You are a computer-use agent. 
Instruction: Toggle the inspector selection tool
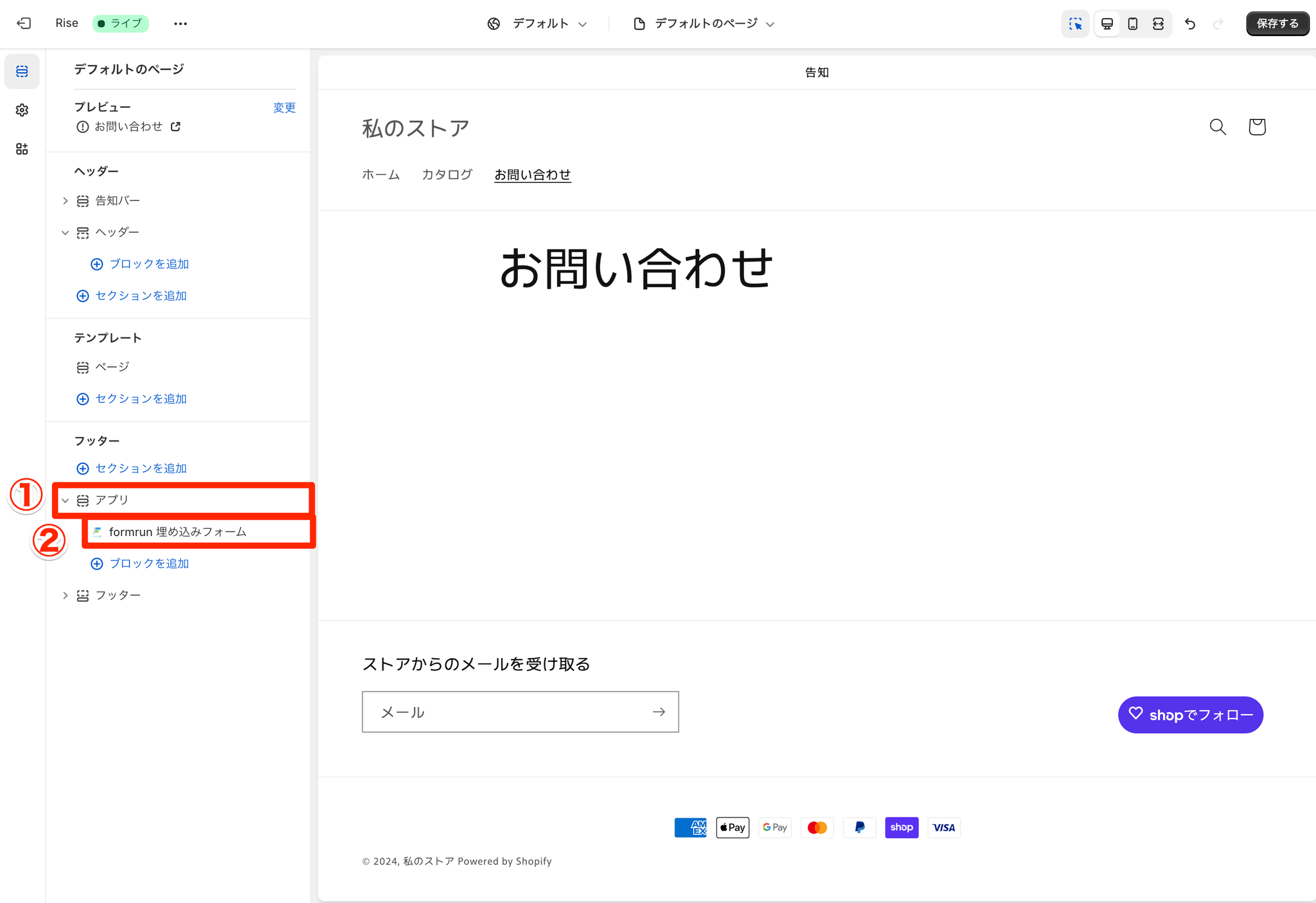click(1075, 24)
